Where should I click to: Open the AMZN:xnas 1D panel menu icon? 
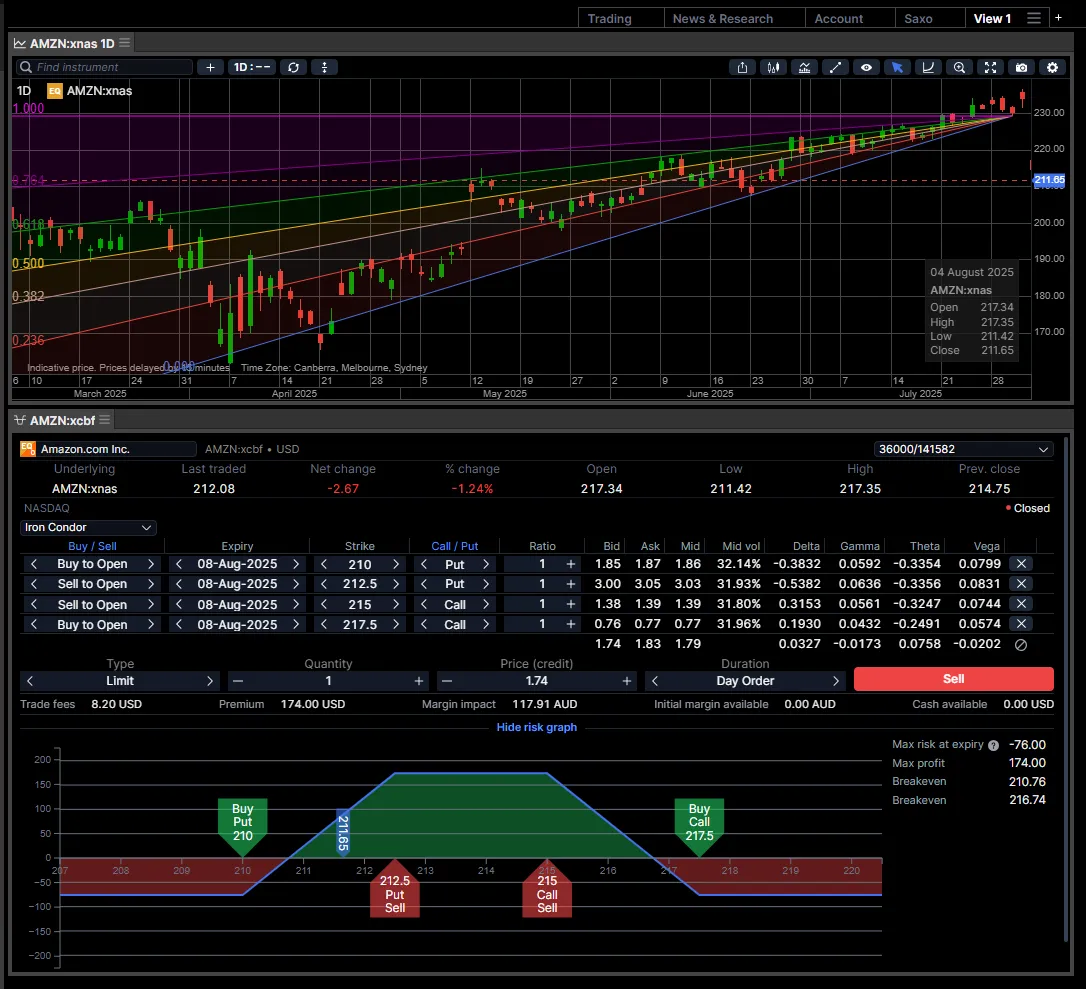(x=125, y=43)
